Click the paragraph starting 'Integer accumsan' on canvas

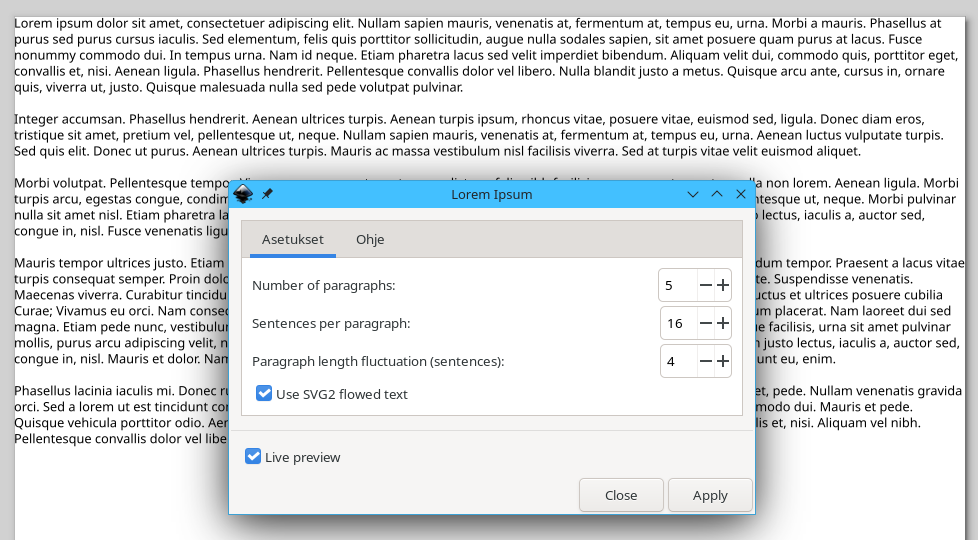479,135
